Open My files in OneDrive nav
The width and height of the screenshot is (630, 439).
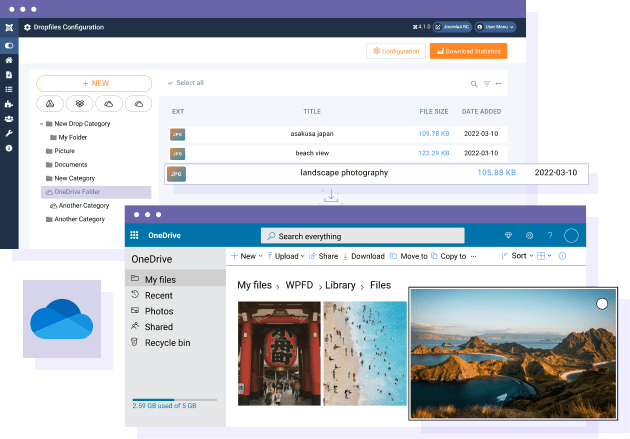point(175,279)
